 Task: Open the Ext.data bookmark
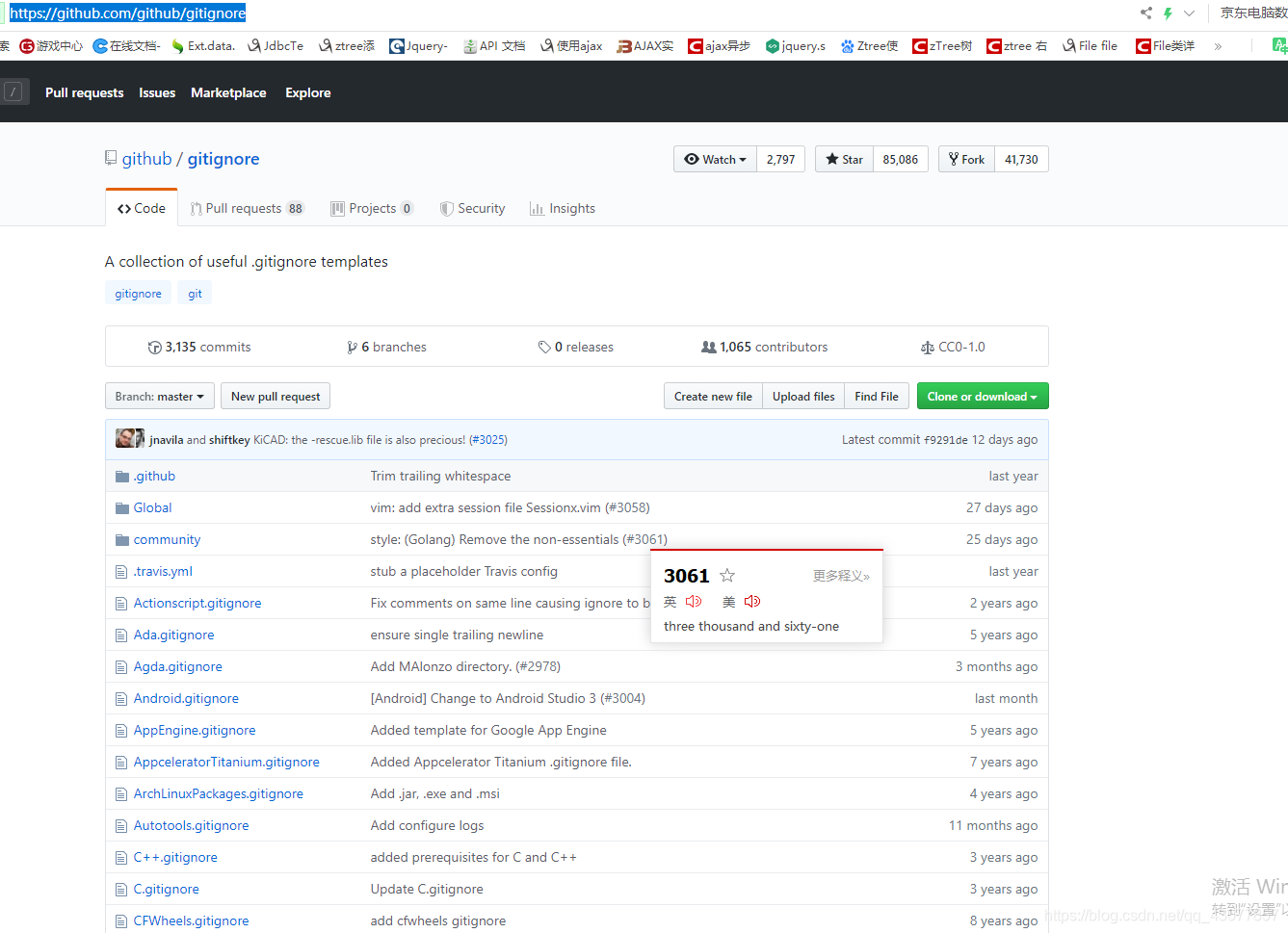tap(203, 45)
